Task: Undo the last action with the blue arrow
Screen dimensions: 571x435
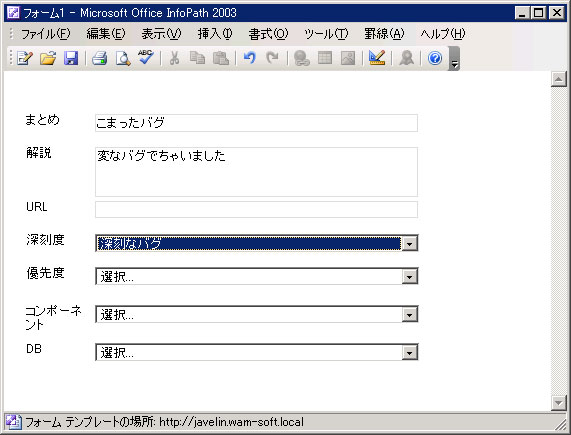Action: pos(249,58)
